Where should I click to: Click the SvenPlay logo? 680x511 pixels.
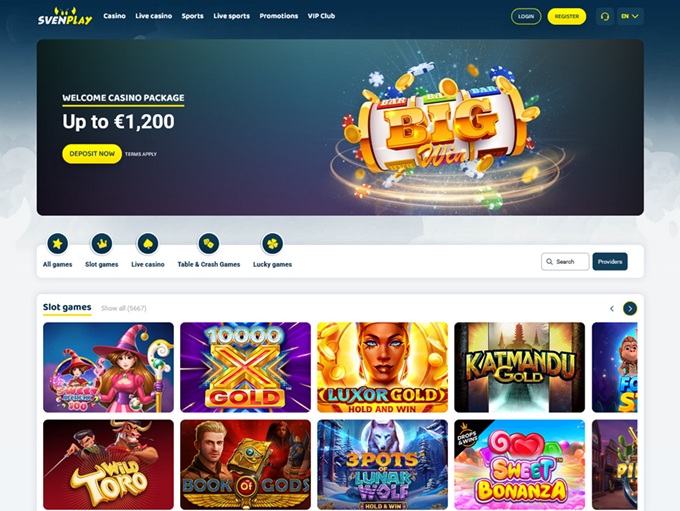point(65,16)
